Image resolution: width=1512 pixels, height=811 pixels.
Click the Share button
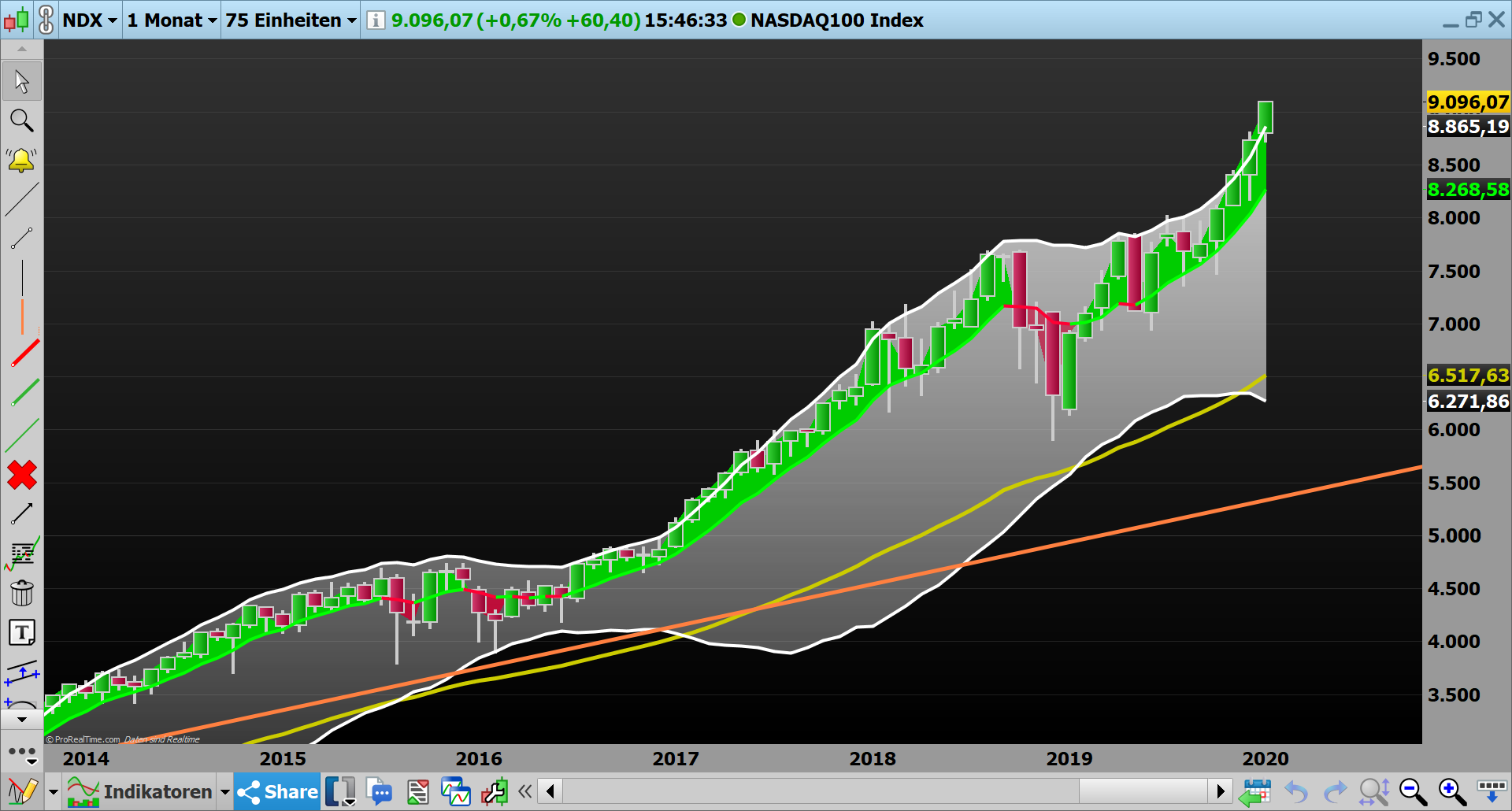(x=276, y=791)
